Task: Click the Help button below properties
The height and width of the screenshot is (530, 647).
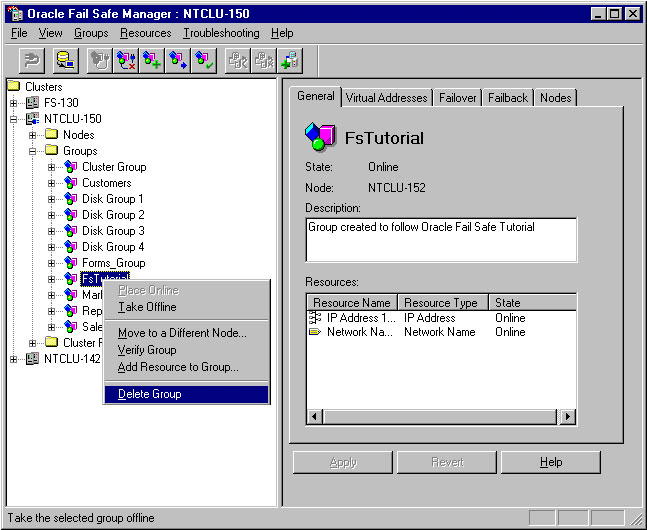Action: 551,462
